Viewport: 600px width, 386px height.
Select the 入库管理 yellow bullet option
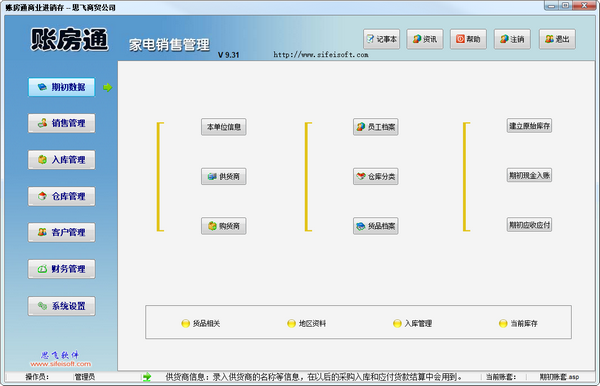413,324
